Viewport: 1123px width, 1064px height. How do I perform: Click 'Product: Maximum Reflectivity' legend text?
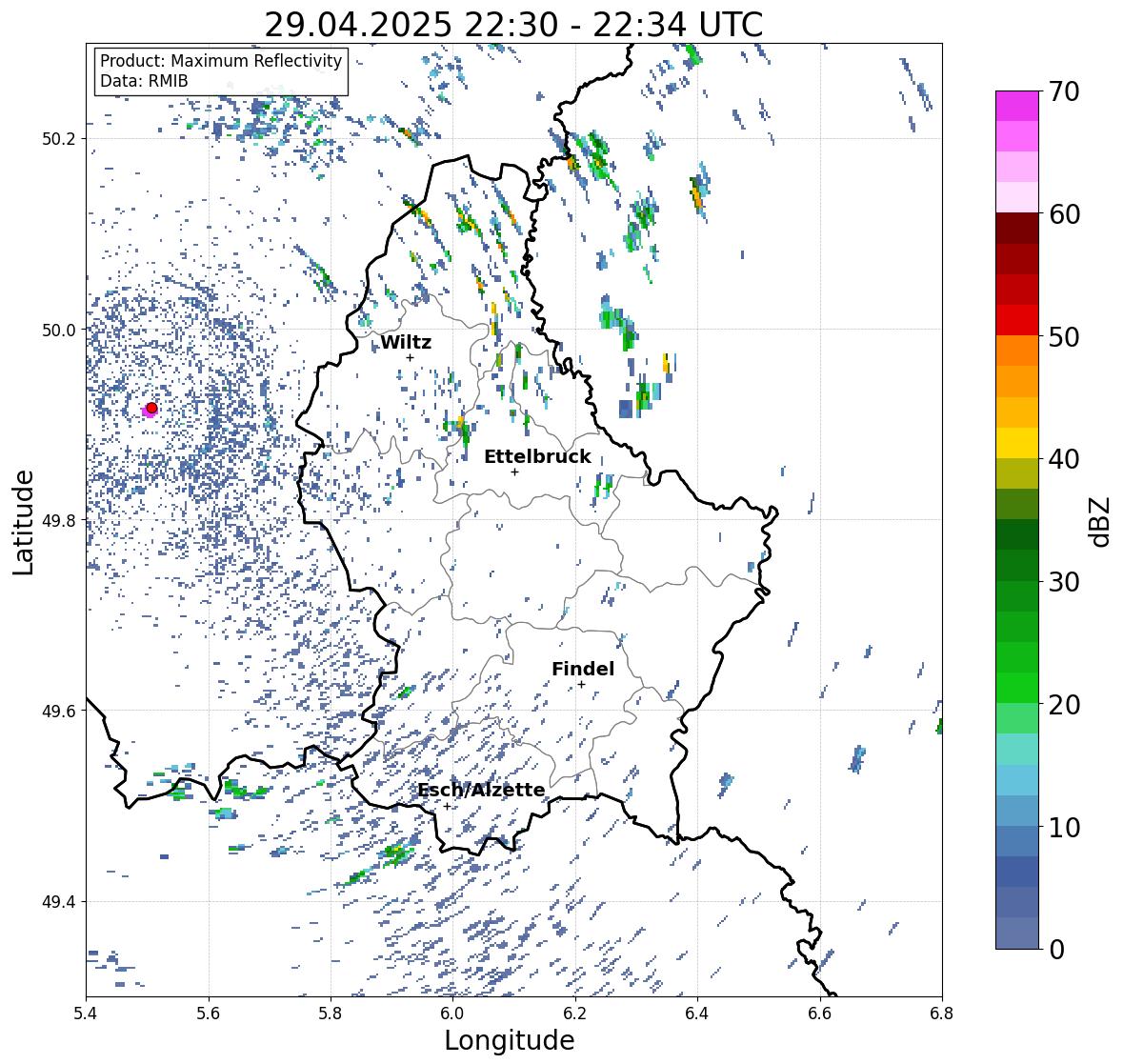click(221, 61)
